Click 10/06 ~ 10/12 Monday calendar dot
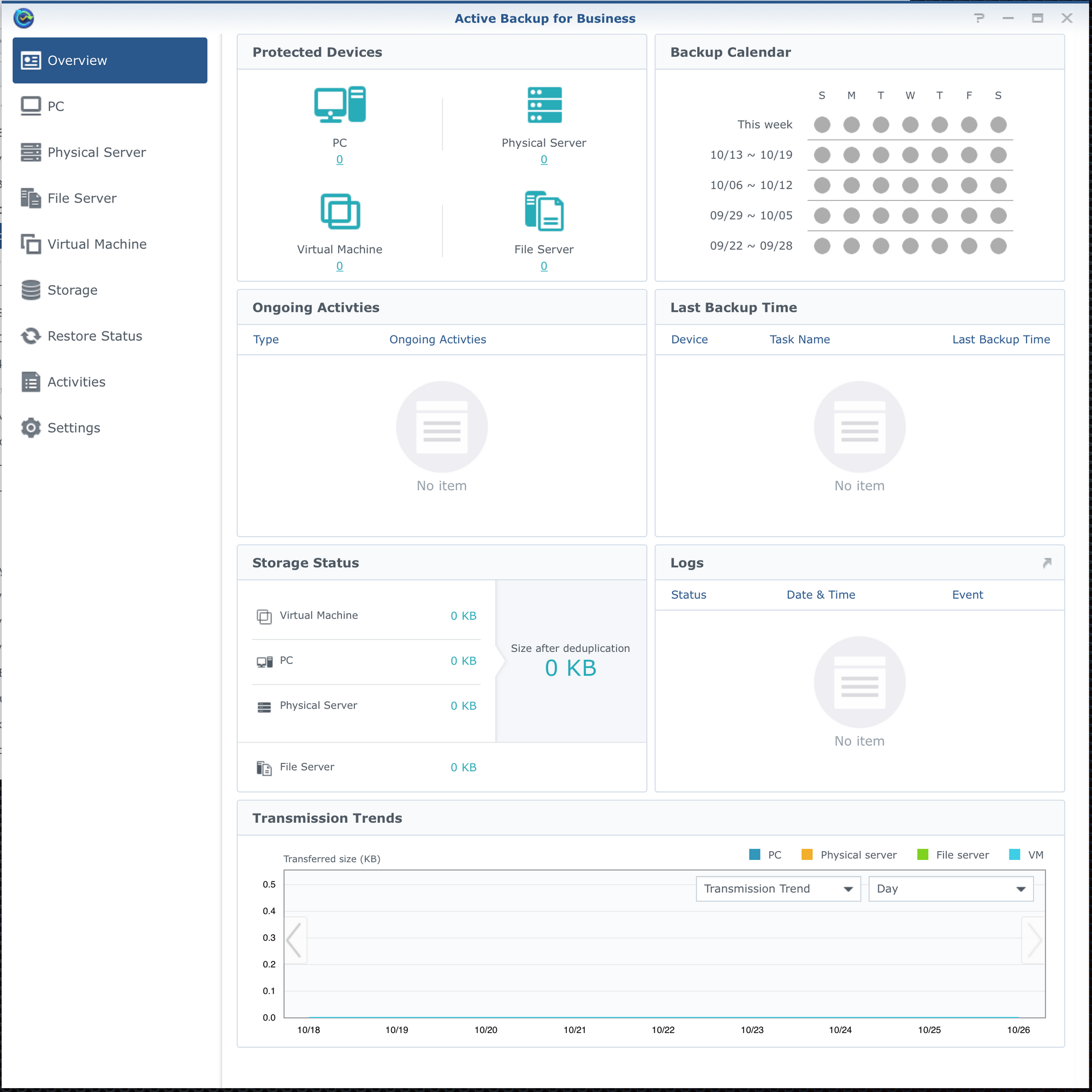Image resolution: width=1092 pixels, height=1092 pixels. tap(851, 186)
